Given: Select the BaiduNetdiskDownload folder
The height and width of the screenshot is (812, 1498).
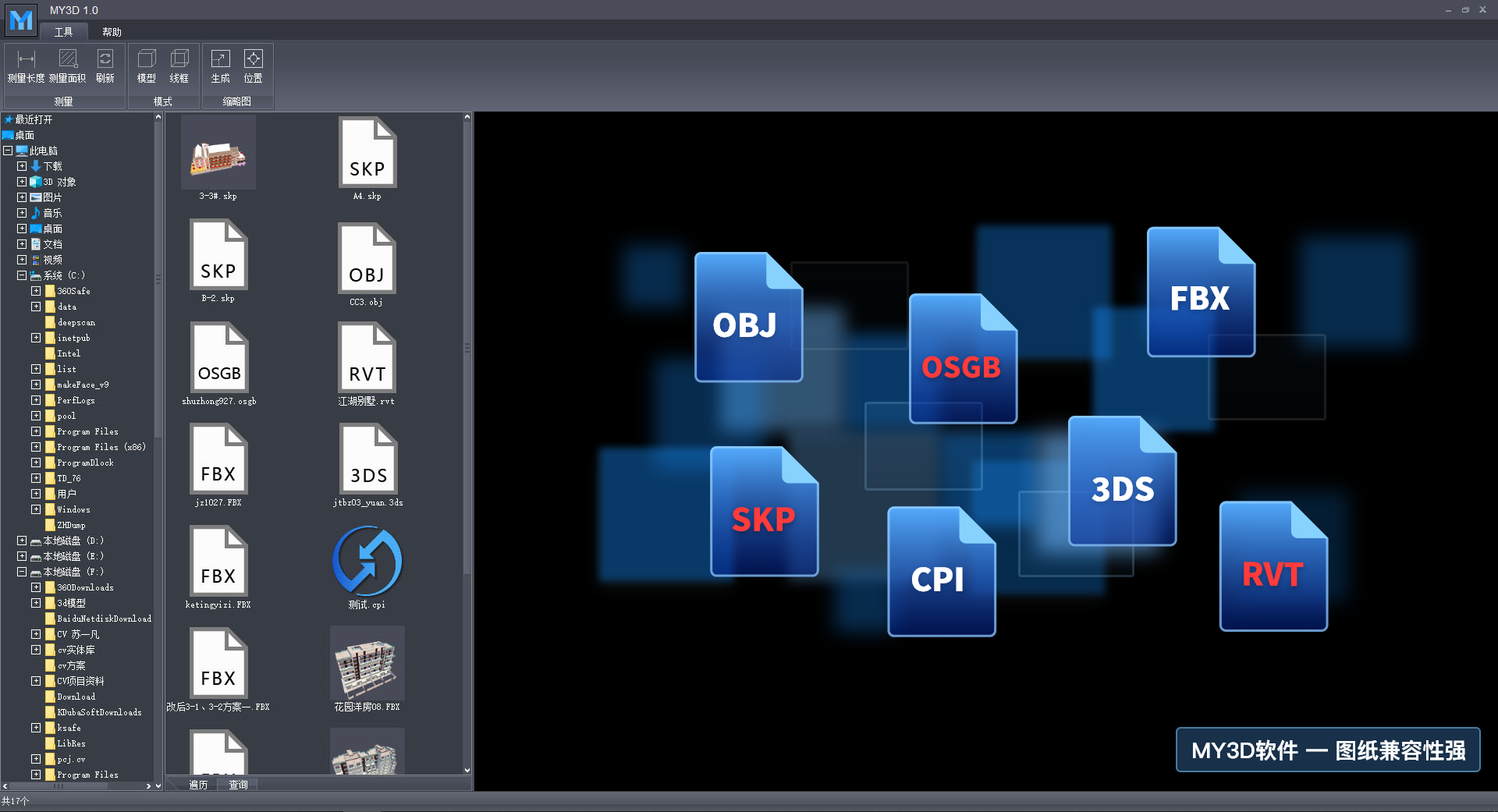Looking at the screenshot, I should 98,619.
